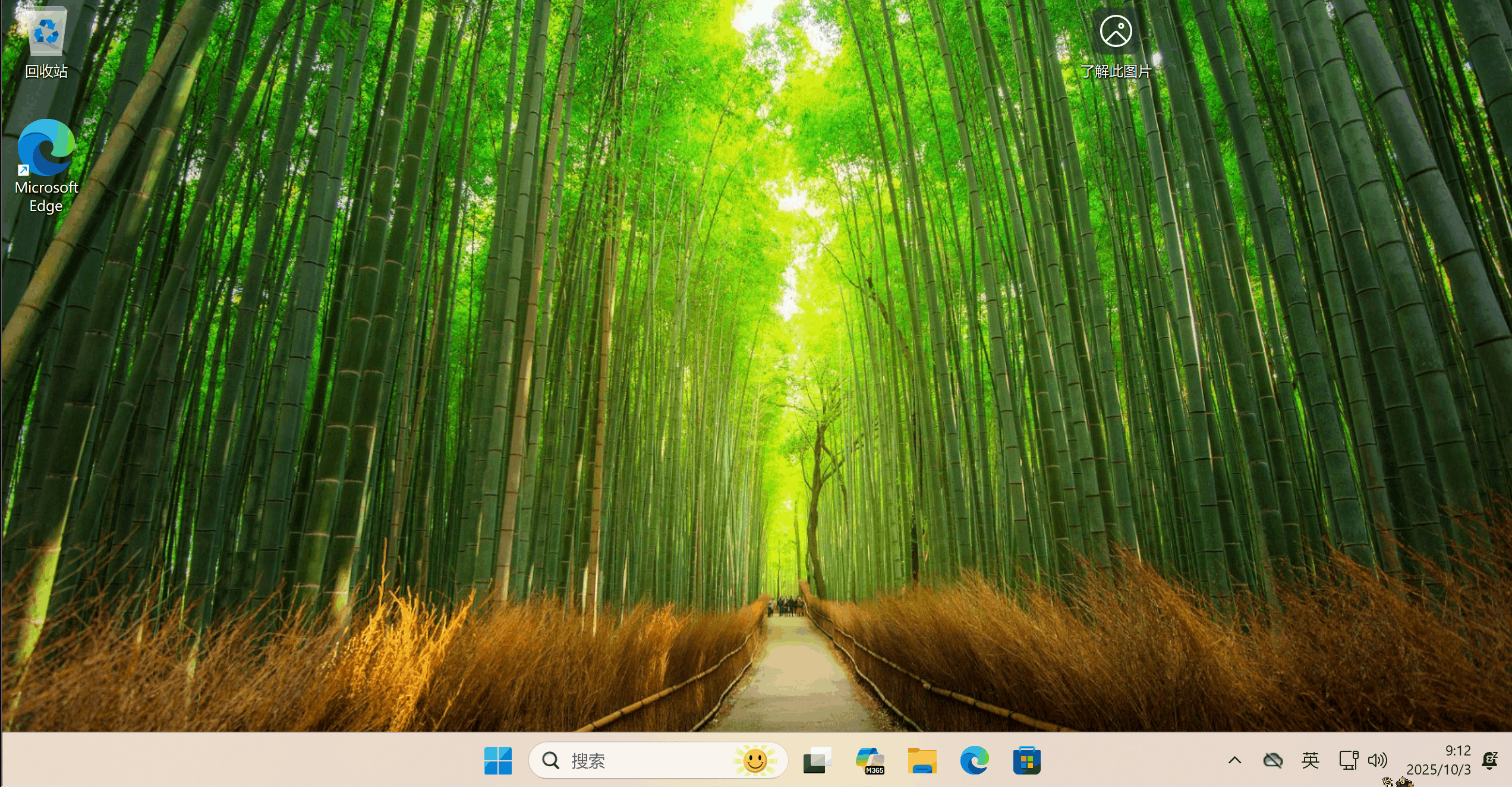Click the speaker volume tray icon
Screen dimensions: 1512x787
point(1377,760)
